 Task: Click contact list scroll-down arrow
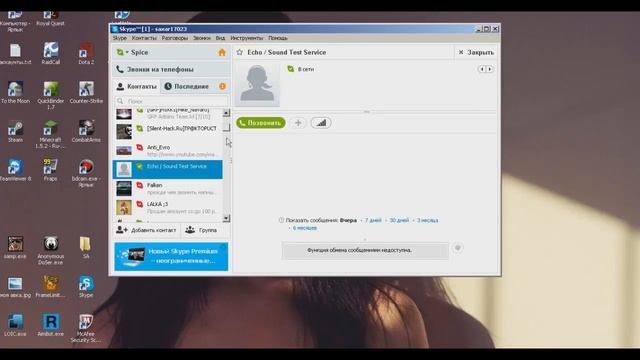coord(227,218)
